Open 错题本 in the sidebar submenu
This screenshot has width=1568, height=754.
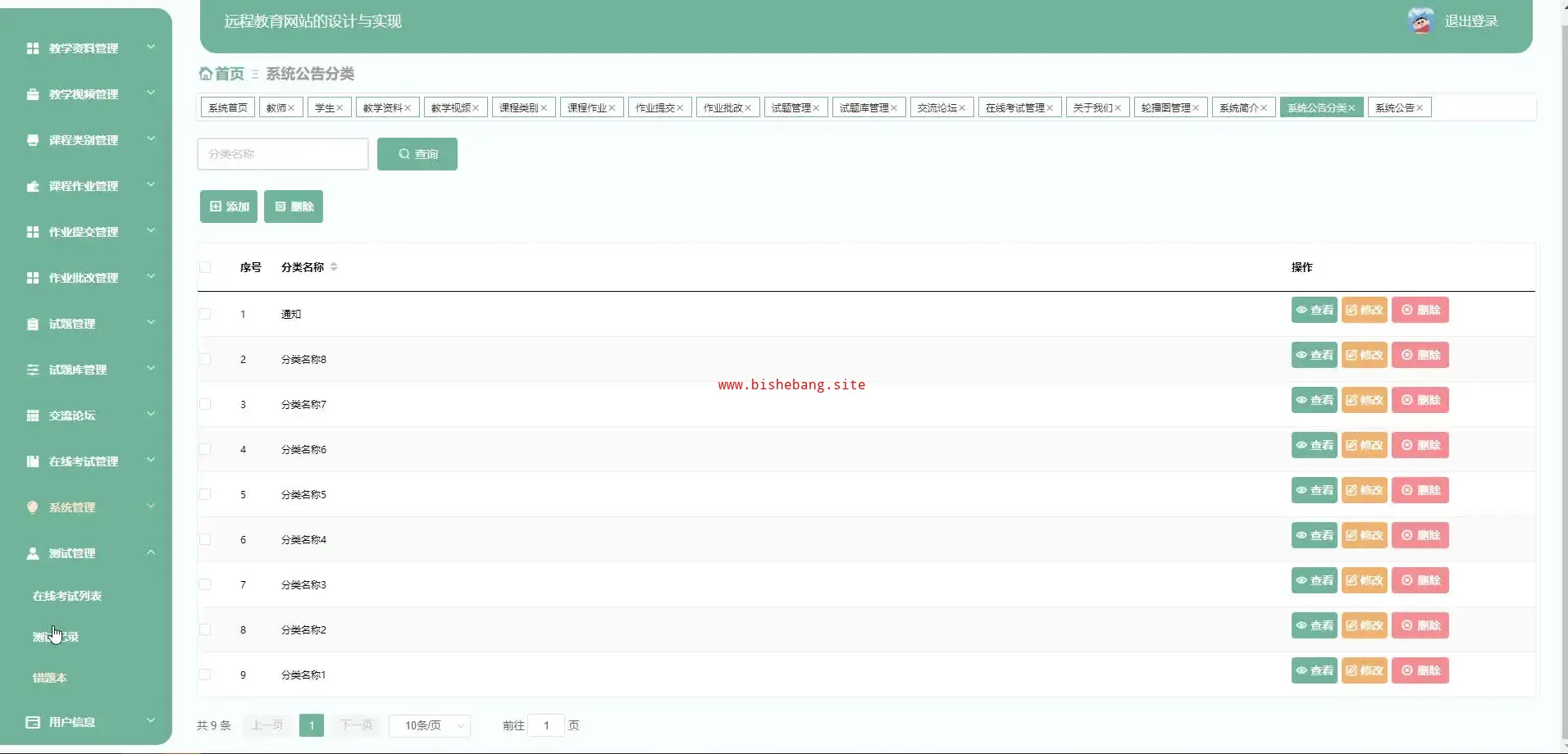pyautogui.click(x=49, y=678)
